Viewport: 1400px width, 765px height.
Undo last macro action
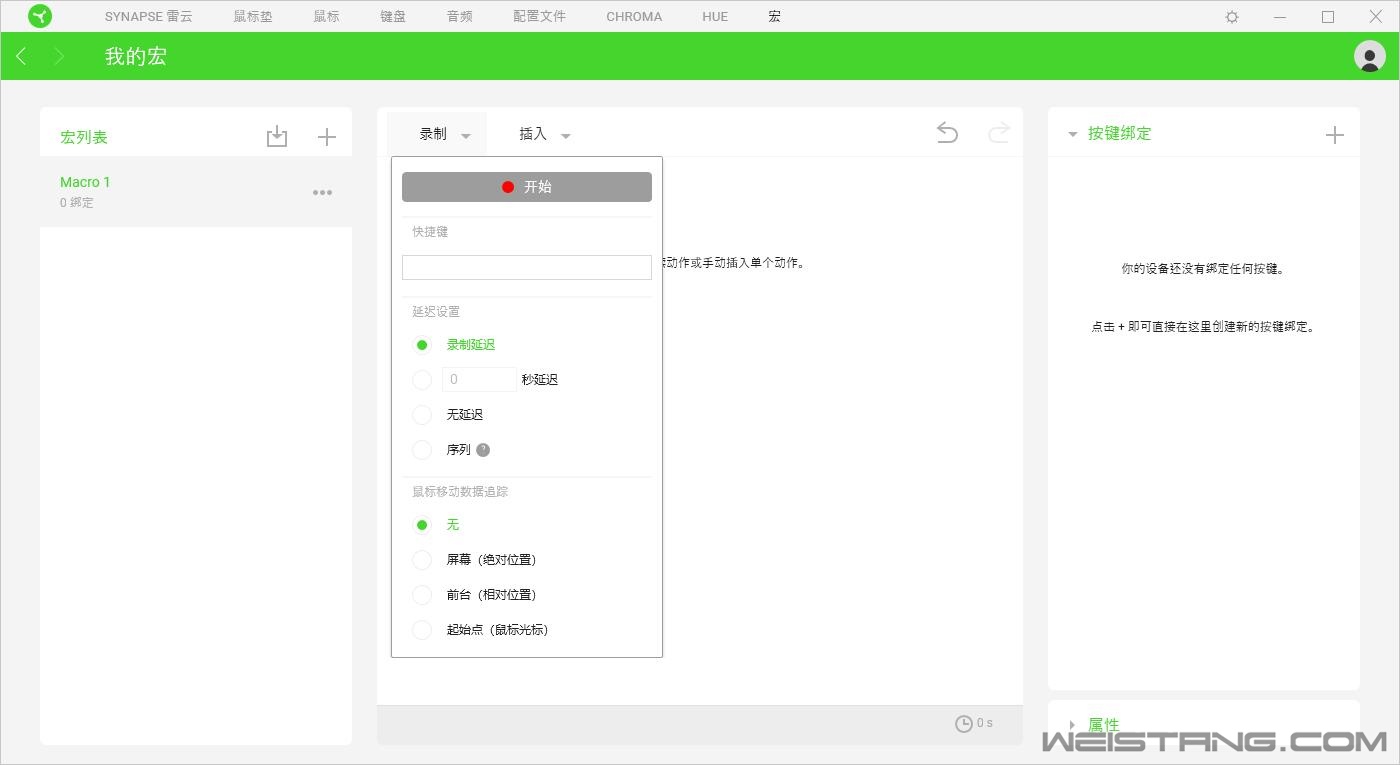(947, 133)
